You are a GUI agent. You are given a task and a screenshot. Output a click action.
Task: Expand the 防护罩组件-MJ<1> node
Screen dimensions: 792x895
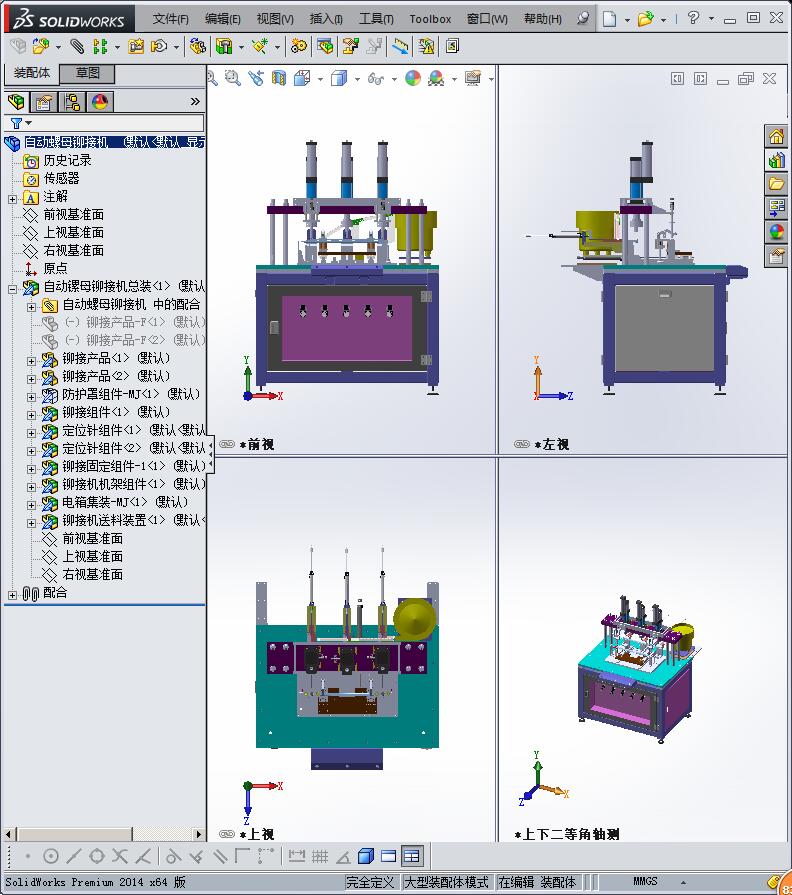[x=31, y=397]
